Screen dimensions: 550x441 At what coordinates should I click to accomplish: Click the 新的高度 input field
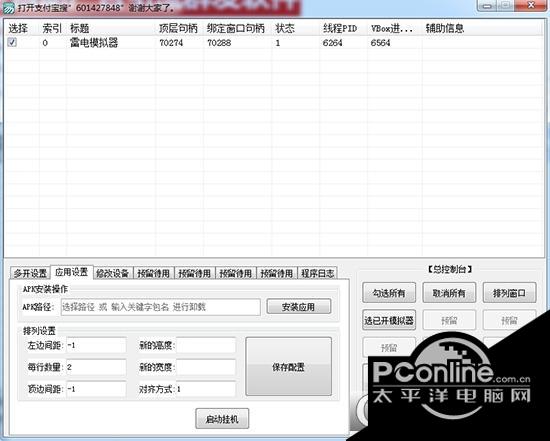click(x=206, y=345)
